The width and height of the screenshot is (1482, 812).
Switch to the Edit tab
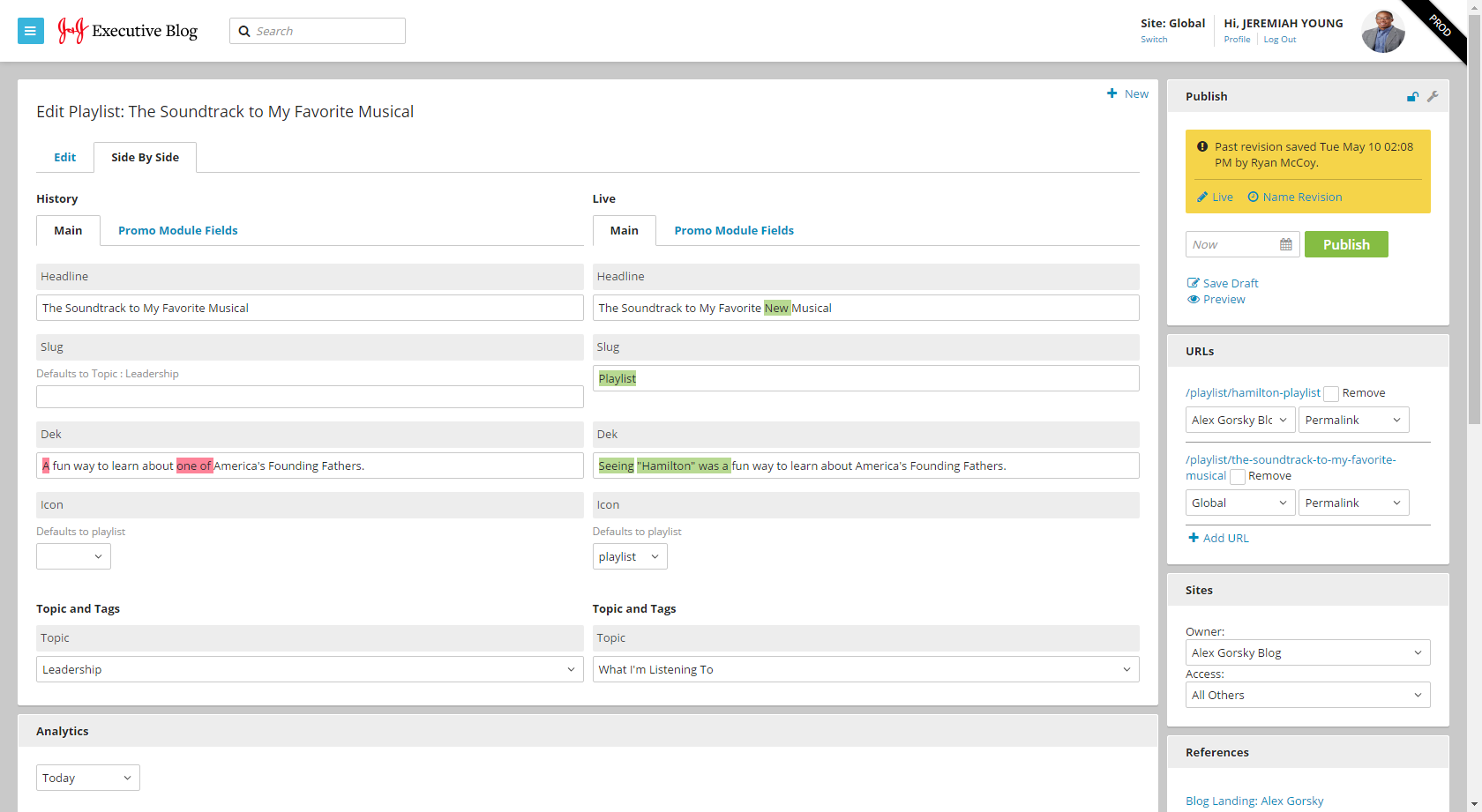pos(65,157)
